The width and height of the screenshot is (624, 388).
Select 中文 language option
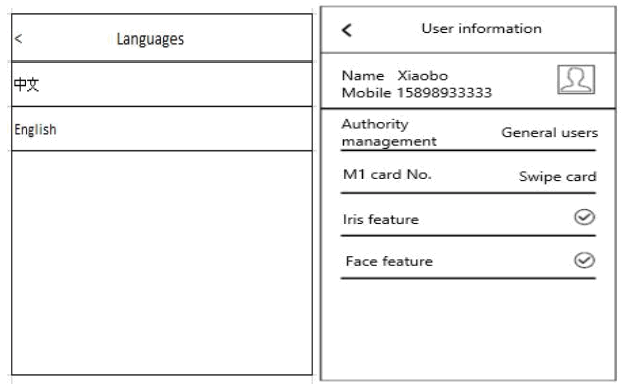[x=162, y=84]
